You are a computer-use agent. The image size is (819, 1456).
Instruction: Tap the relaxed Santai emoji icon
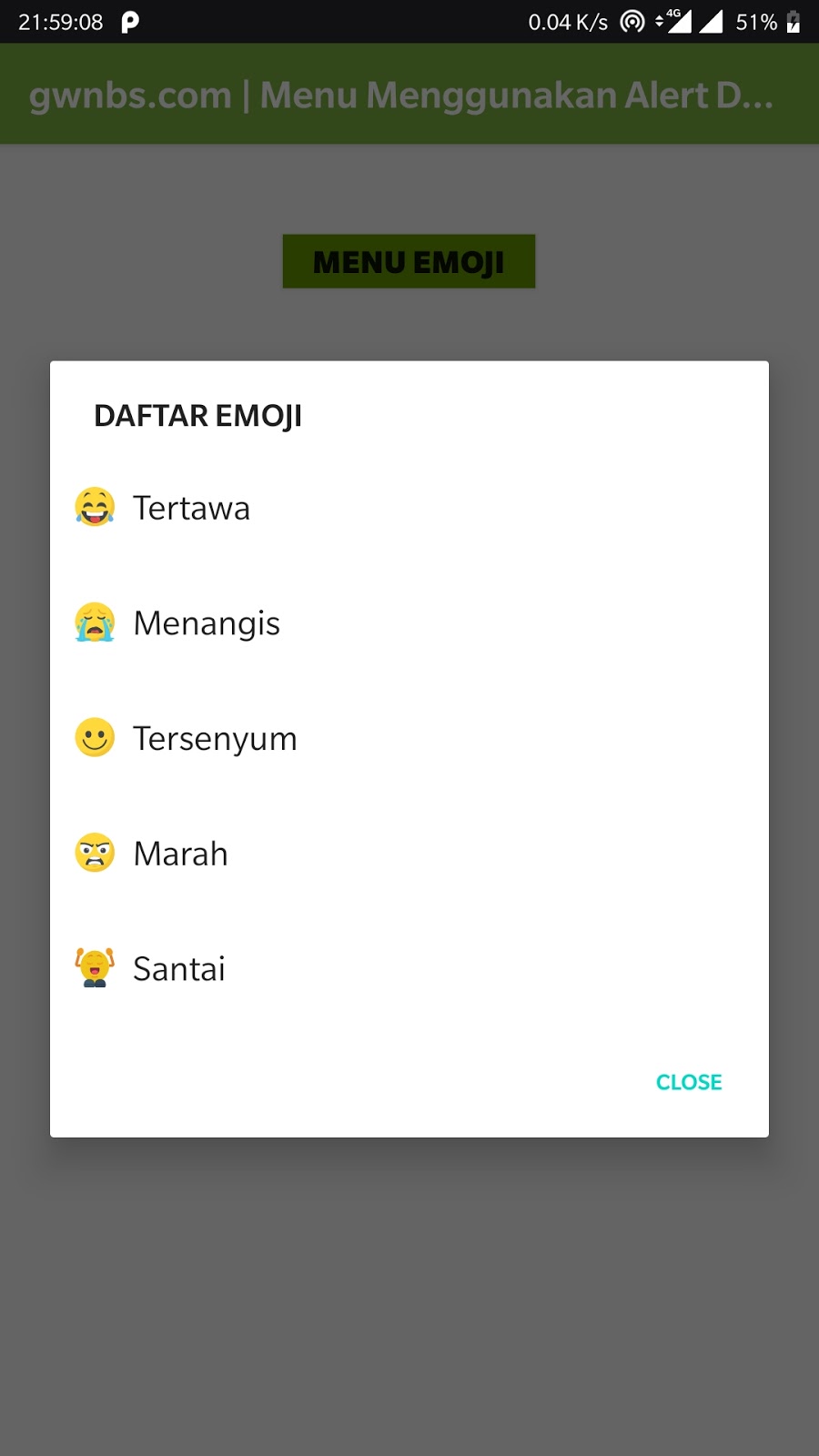click(95, 967)
